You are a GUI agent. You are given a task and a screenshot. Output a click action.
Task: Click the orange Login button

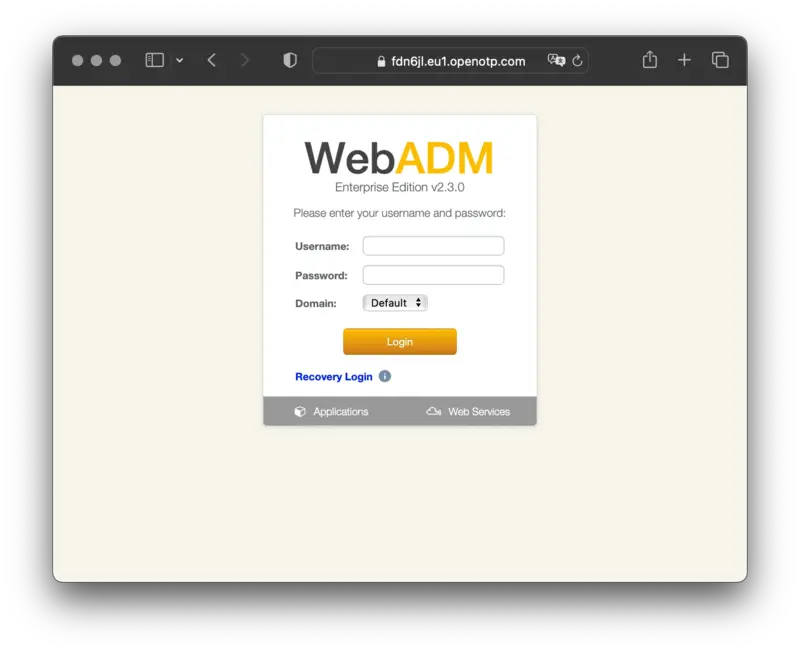[400, 341]
